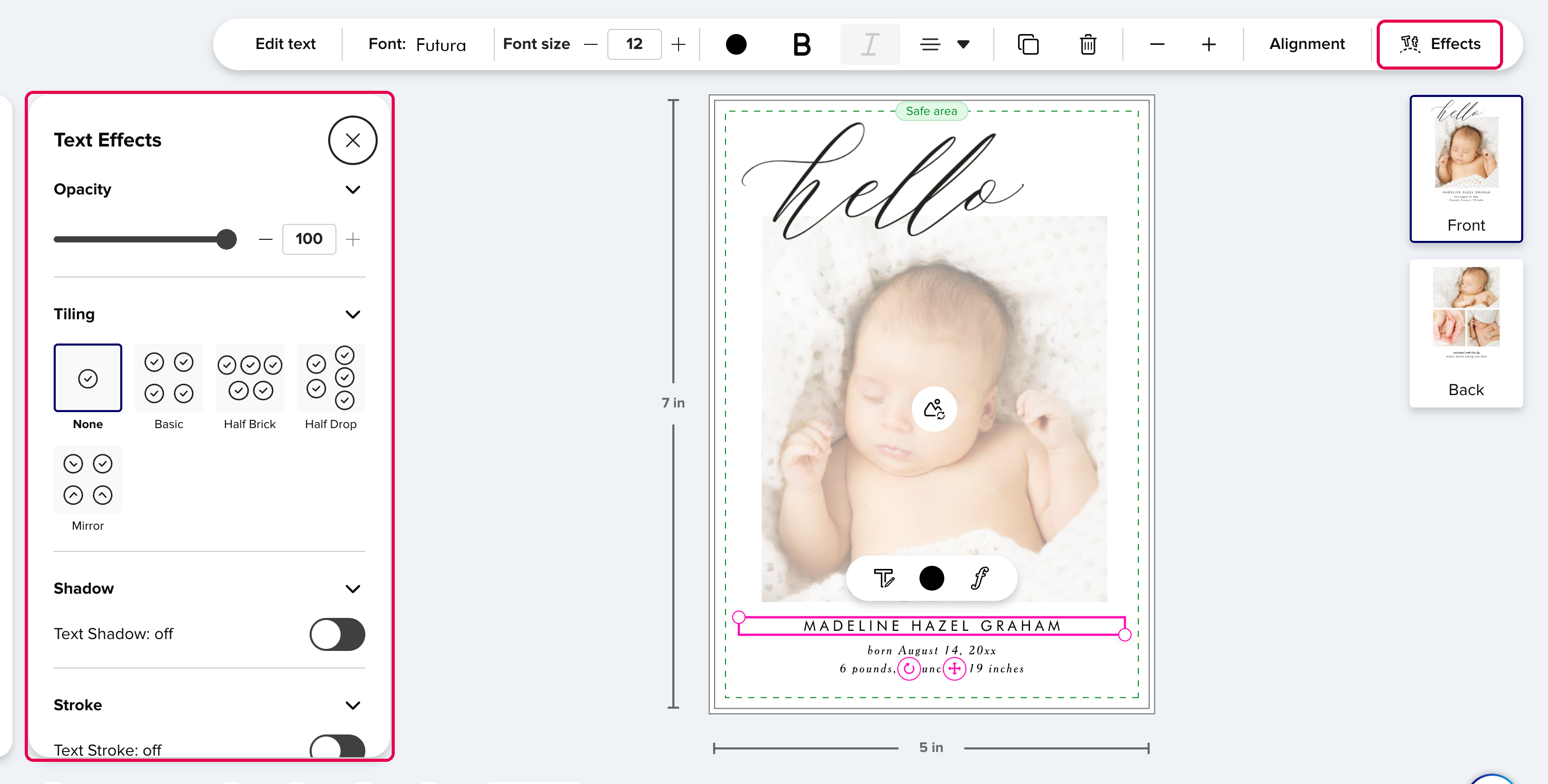This screenshot has width=1548, height=784.
Task: Decrease font size with minus icon
Action: (x=591, y=44)
